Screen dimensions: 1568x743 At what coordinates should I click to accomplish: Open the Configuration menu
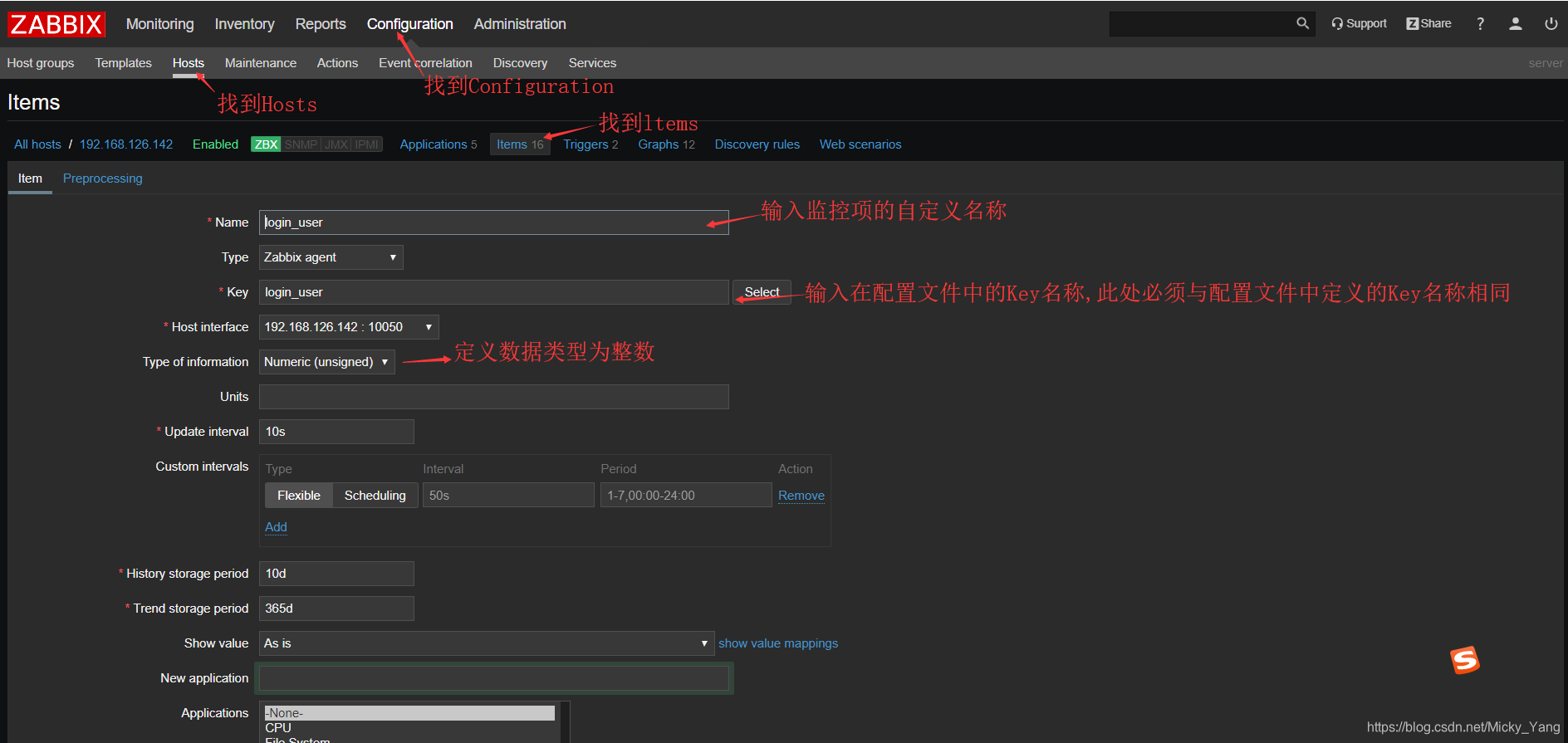(x=410, y=24)
